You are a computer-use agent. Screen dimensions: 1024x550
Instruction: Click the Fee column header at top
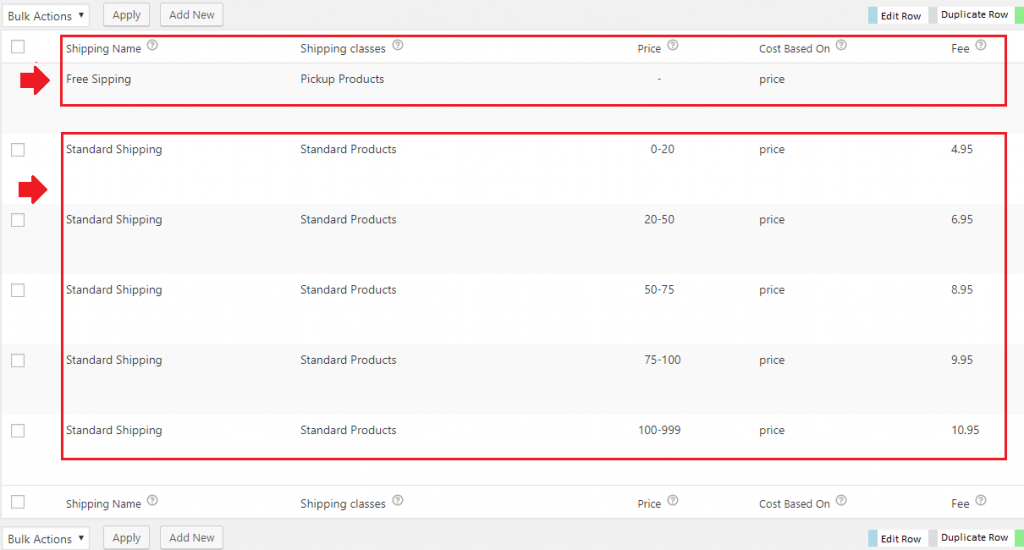click(x=960, y=48)
